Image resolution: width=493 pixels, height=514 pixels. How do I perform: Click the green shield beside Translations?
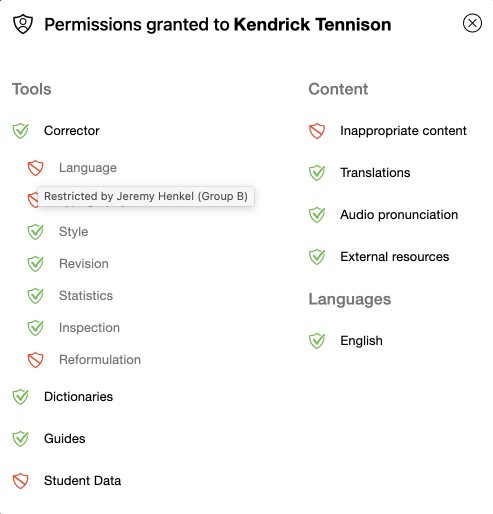(317, 173)
